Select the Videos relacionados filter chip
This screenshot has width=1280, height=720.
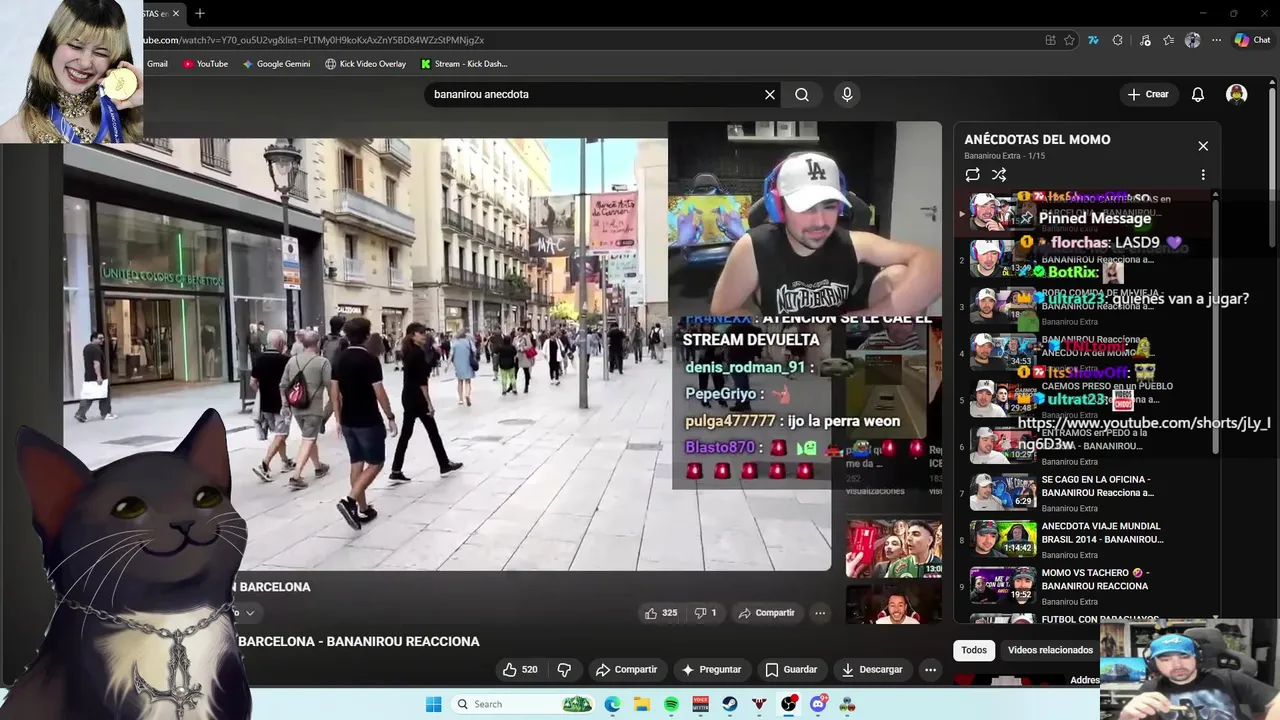coord(1050,650)
